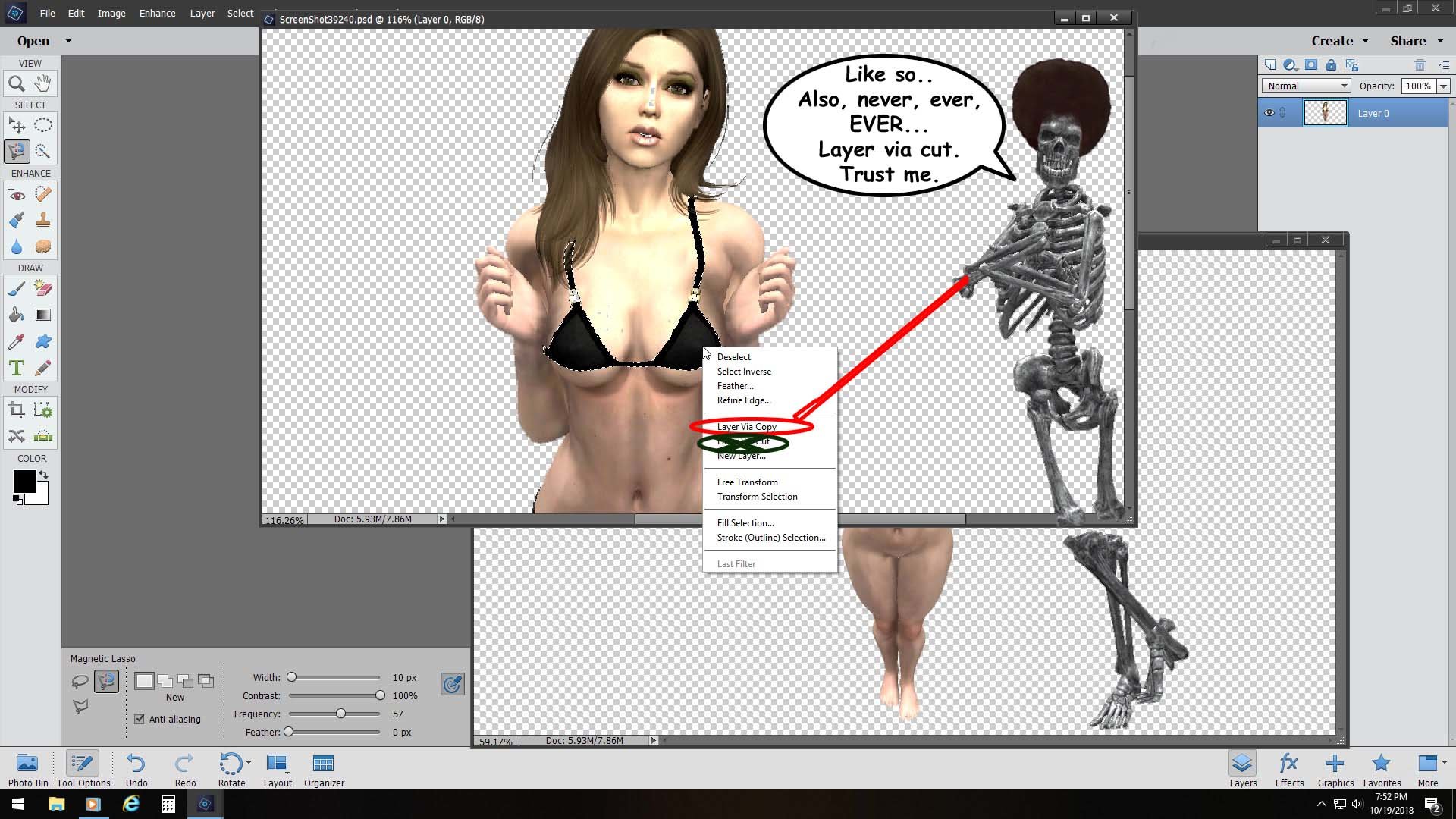
Task: Toggle Anti-aliasing checkbox
Action: [x=140, y=719]
